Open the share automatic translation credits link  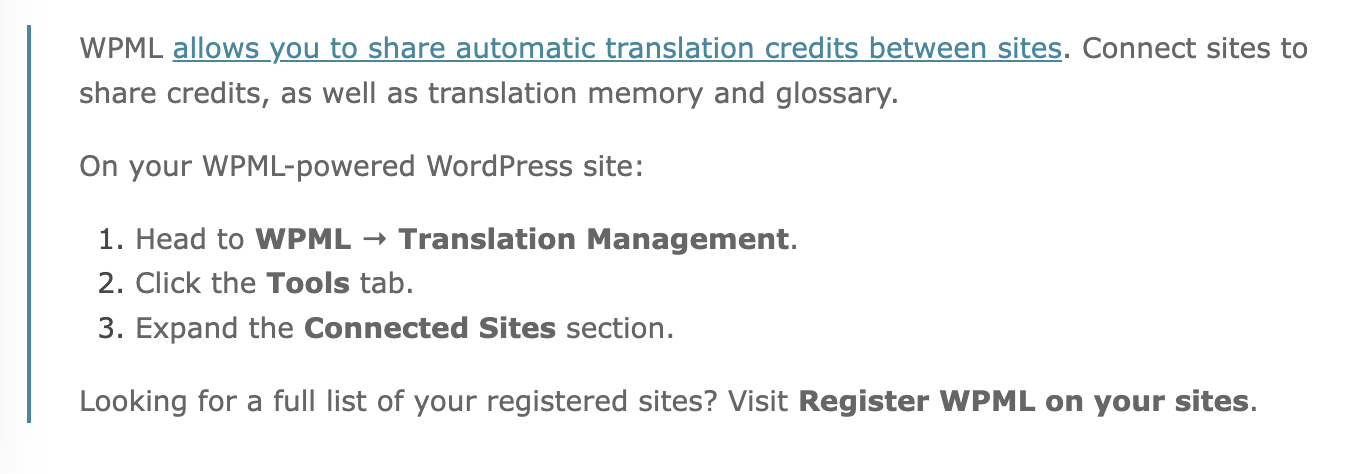click(616, 49)
